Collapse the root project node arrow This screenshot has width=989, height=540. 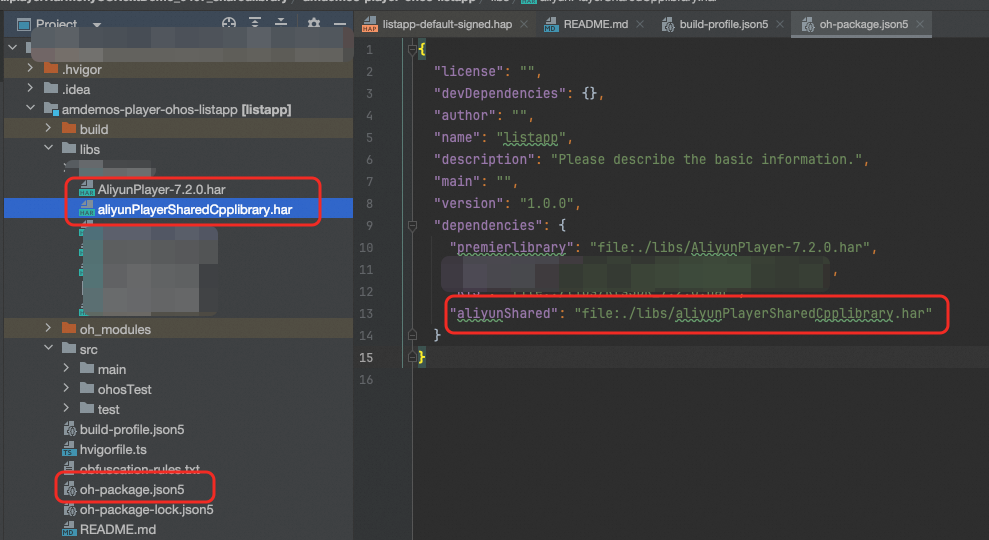[13, 47]
